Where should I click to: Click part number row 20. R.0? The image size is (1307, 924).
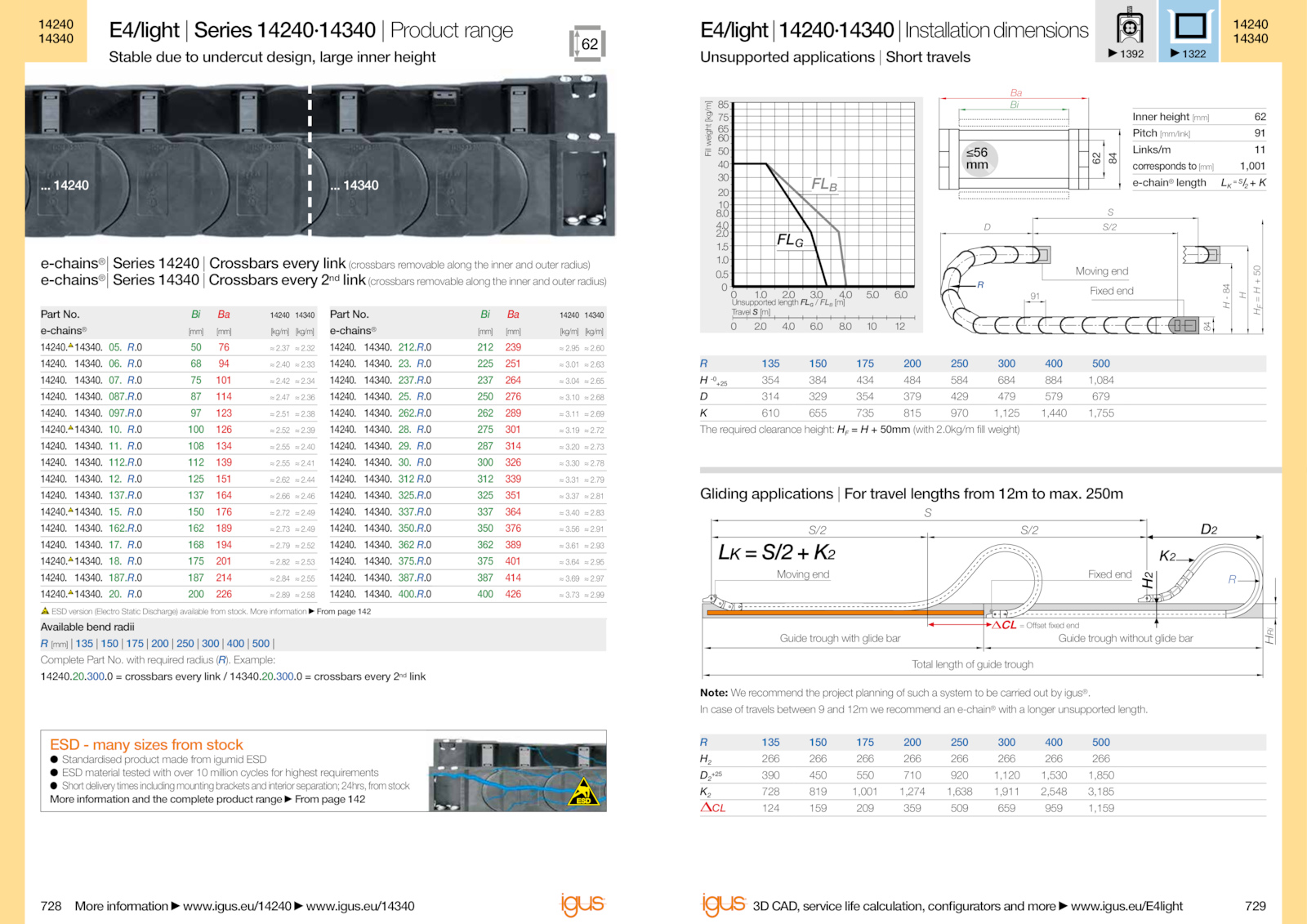coord(178,595)
